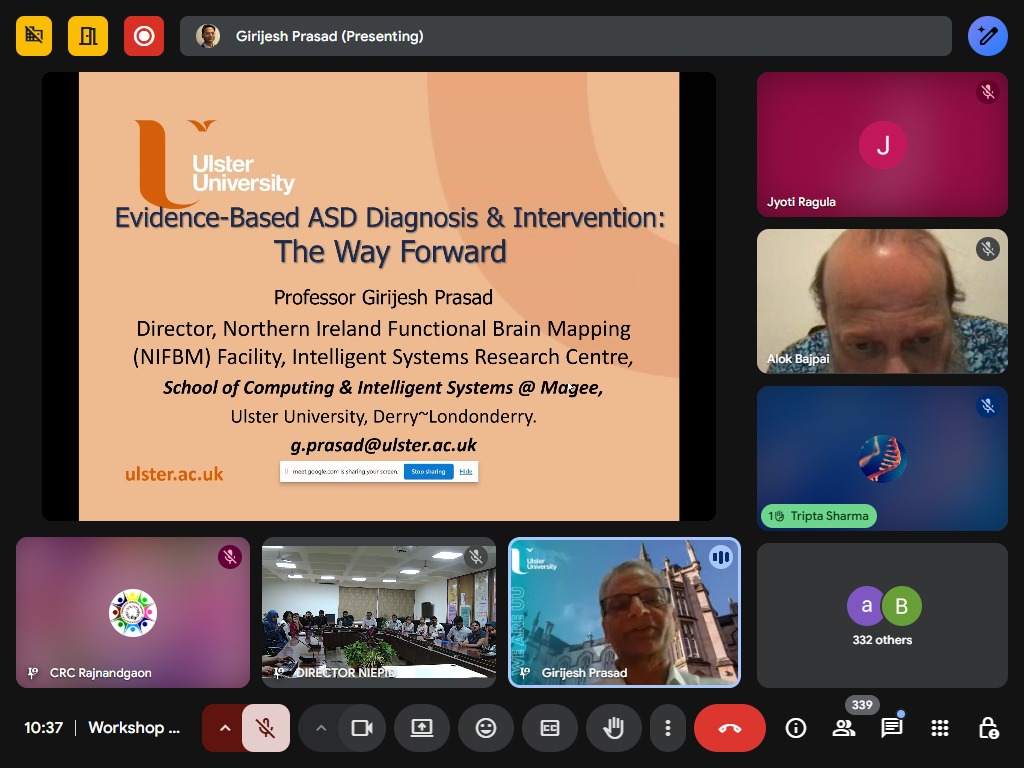Select CRC Rajnandgaon participant tile
1024x768 pixels.
[133, 613]
